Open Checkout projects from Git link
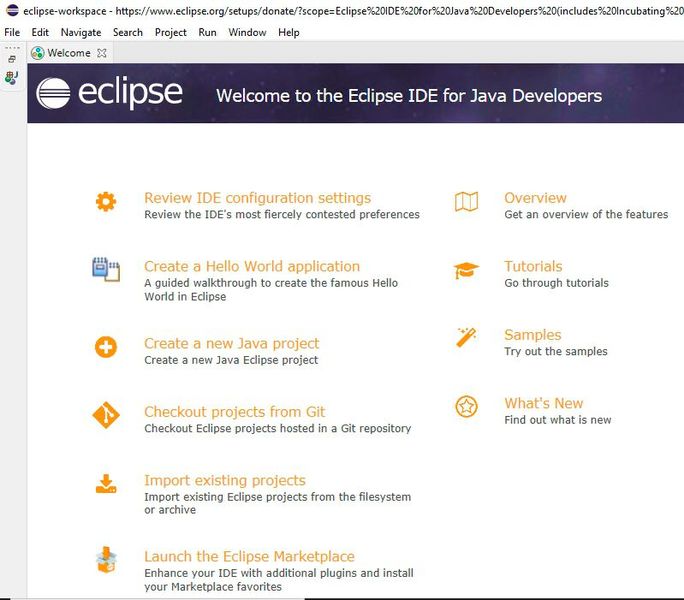Image resolution: width=684 pixels, height=600 pixels. [x=235, y=412]
